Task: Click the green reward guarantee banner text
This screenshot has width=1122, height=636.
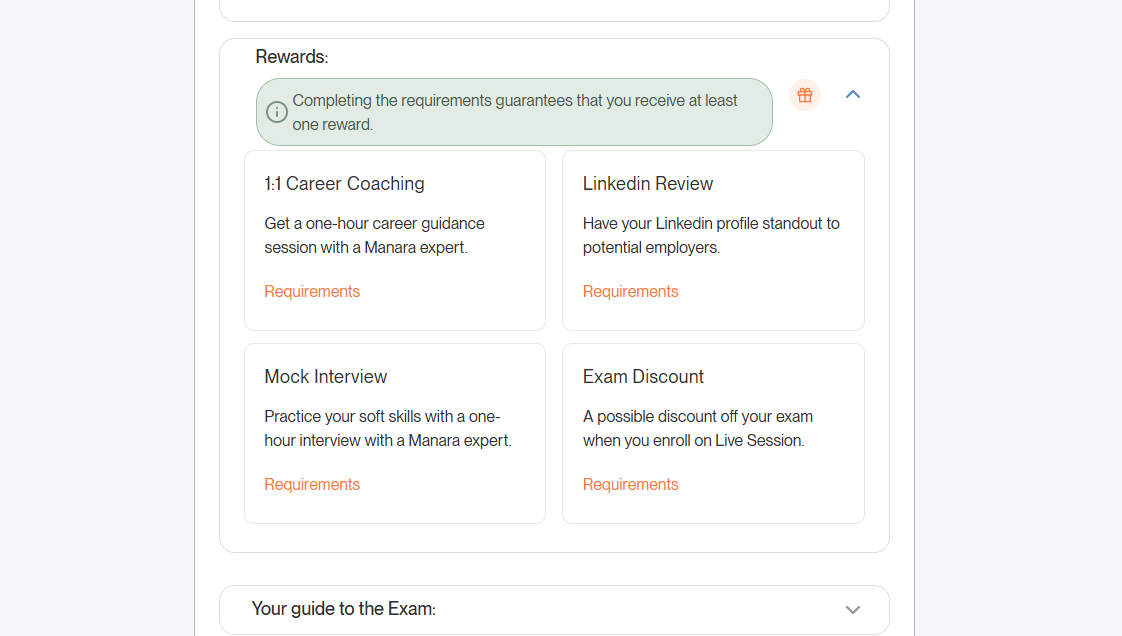Action: [x=514, y=112]
